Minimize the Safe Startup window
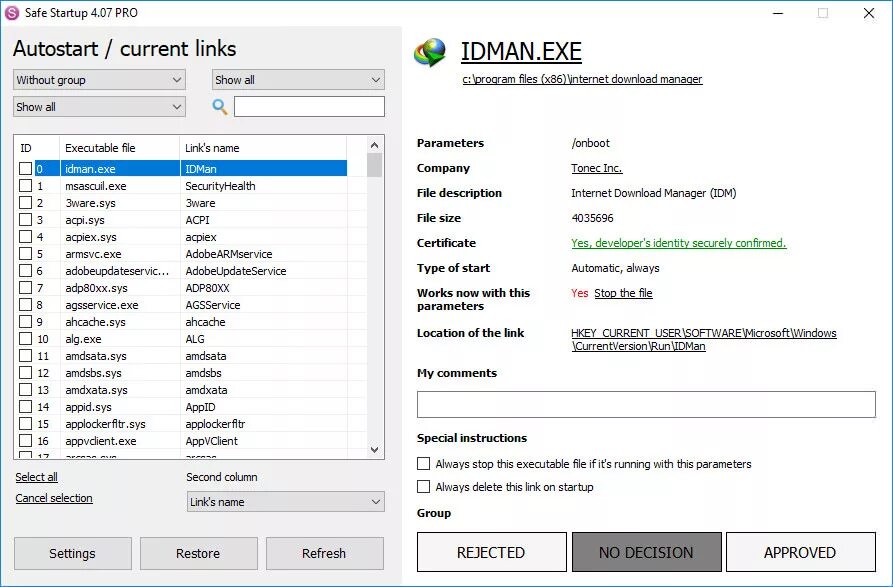 click(x=778, y=13)
